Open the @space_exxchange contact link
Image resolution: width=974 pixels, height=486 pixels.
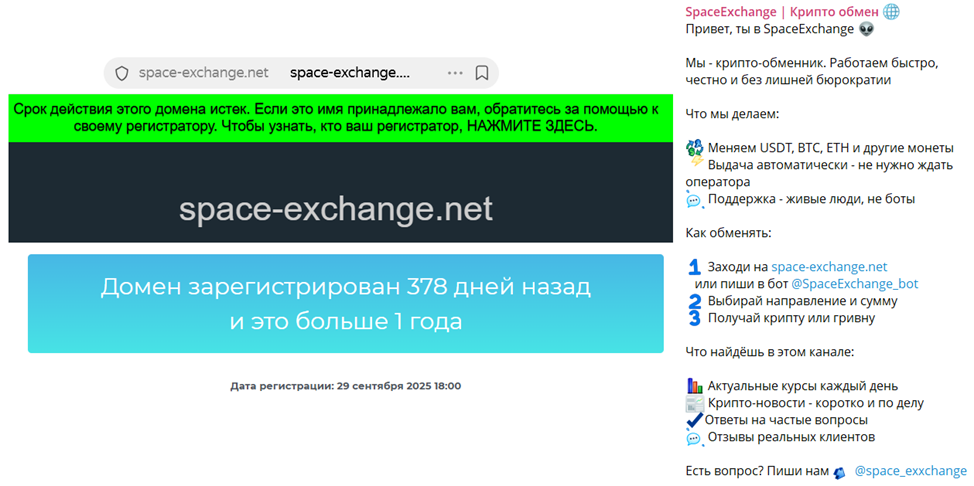pos(911,471)
